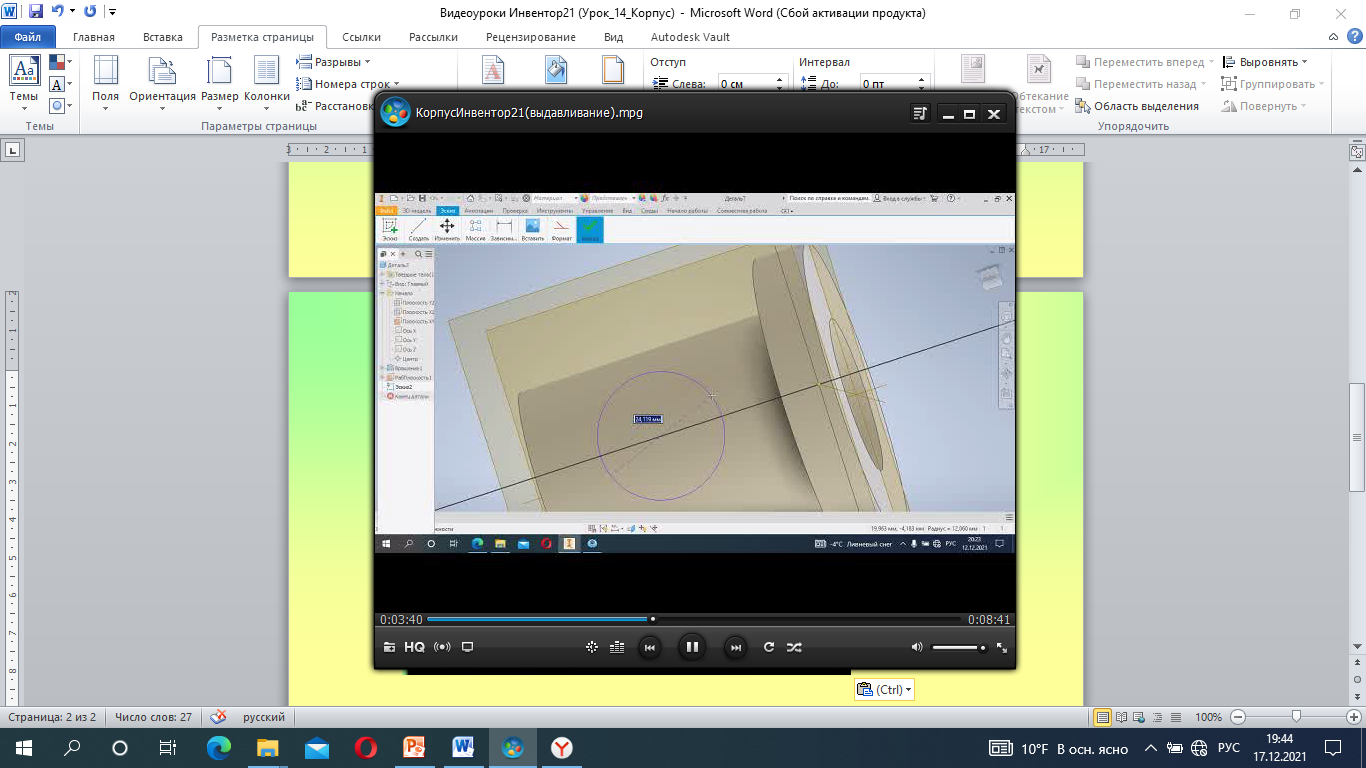This screenshot has height=768, width=1366.
Task: Open Область выделения selection pane
Action: click(x=1137, y=106)
